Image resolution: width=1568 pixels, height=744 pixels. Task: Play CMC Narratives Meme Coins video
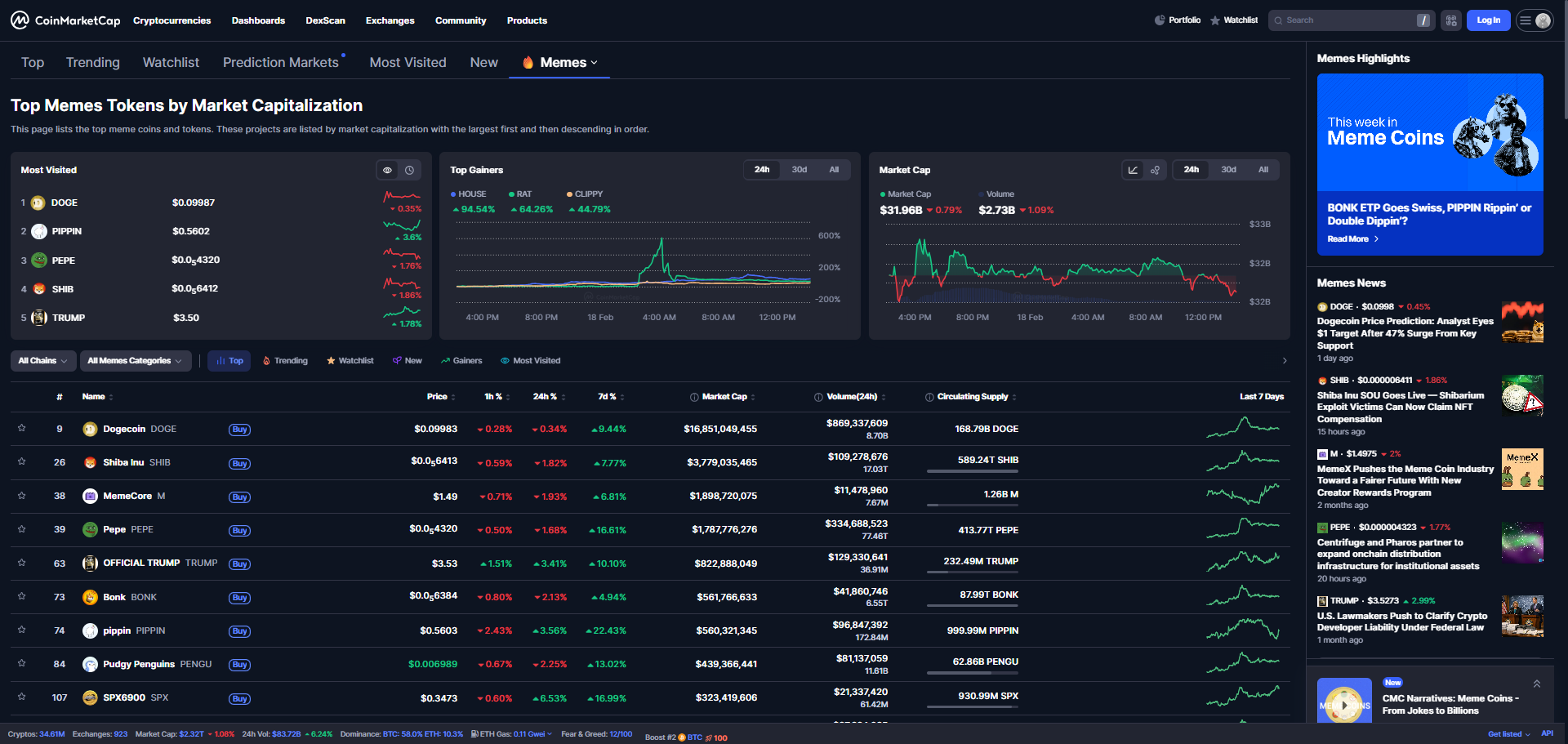1344,705
